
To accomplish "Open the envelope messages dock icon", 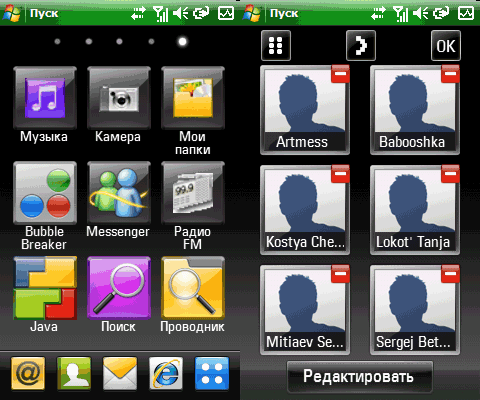I will pos(120,373).
